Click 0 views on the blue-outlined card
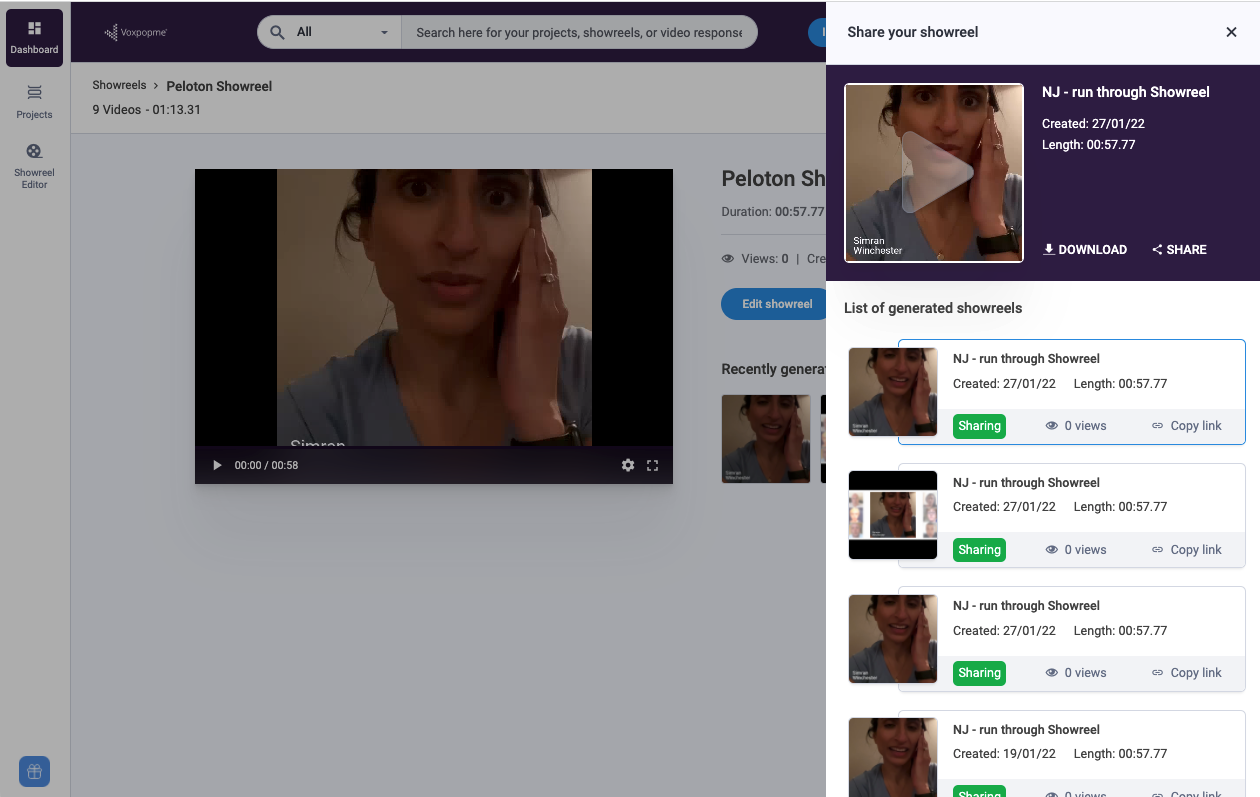Image resolution: width=1260 pixels, height=797 pixels. click(1076, 426)
